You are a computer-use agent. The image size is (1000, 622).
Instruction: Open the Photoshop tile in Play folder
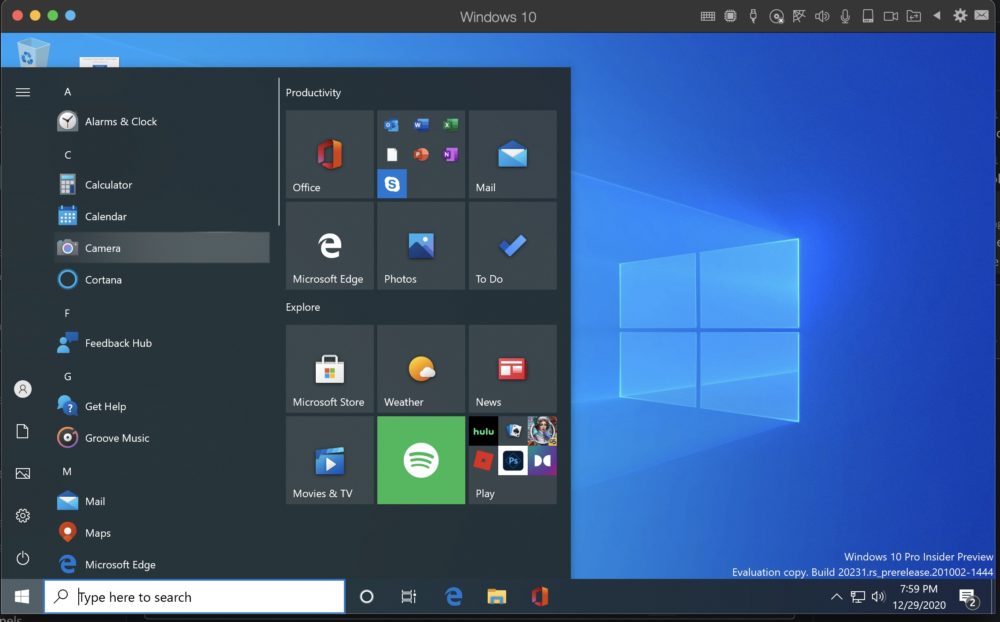pyautogui.click(x=513, y=461)
